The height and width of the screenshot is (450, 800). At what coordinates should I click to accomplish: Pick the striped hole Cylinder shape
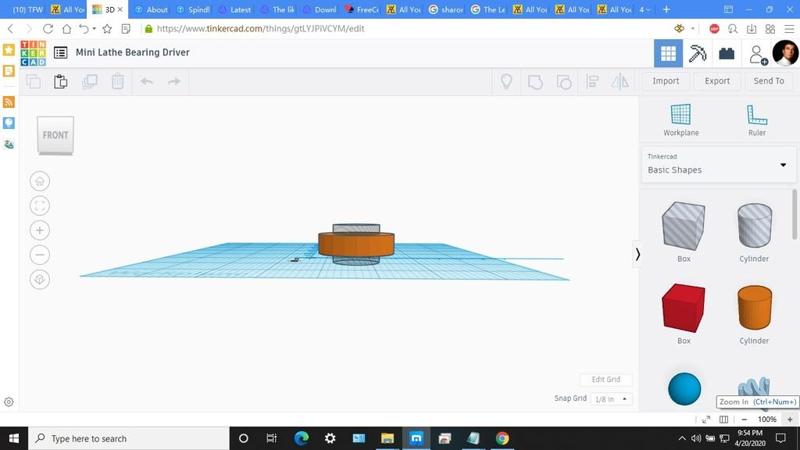pos(755,226)
